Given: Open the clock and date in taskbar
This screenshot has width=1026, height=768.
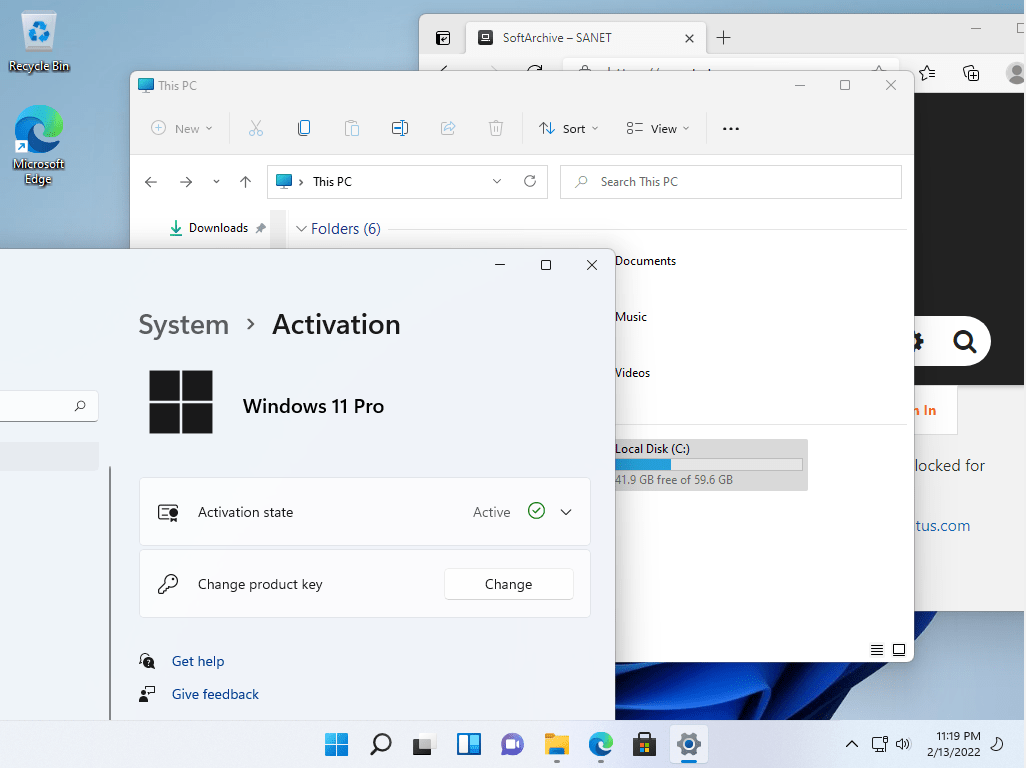Looking at the screenshot, I should pos(953,744).
